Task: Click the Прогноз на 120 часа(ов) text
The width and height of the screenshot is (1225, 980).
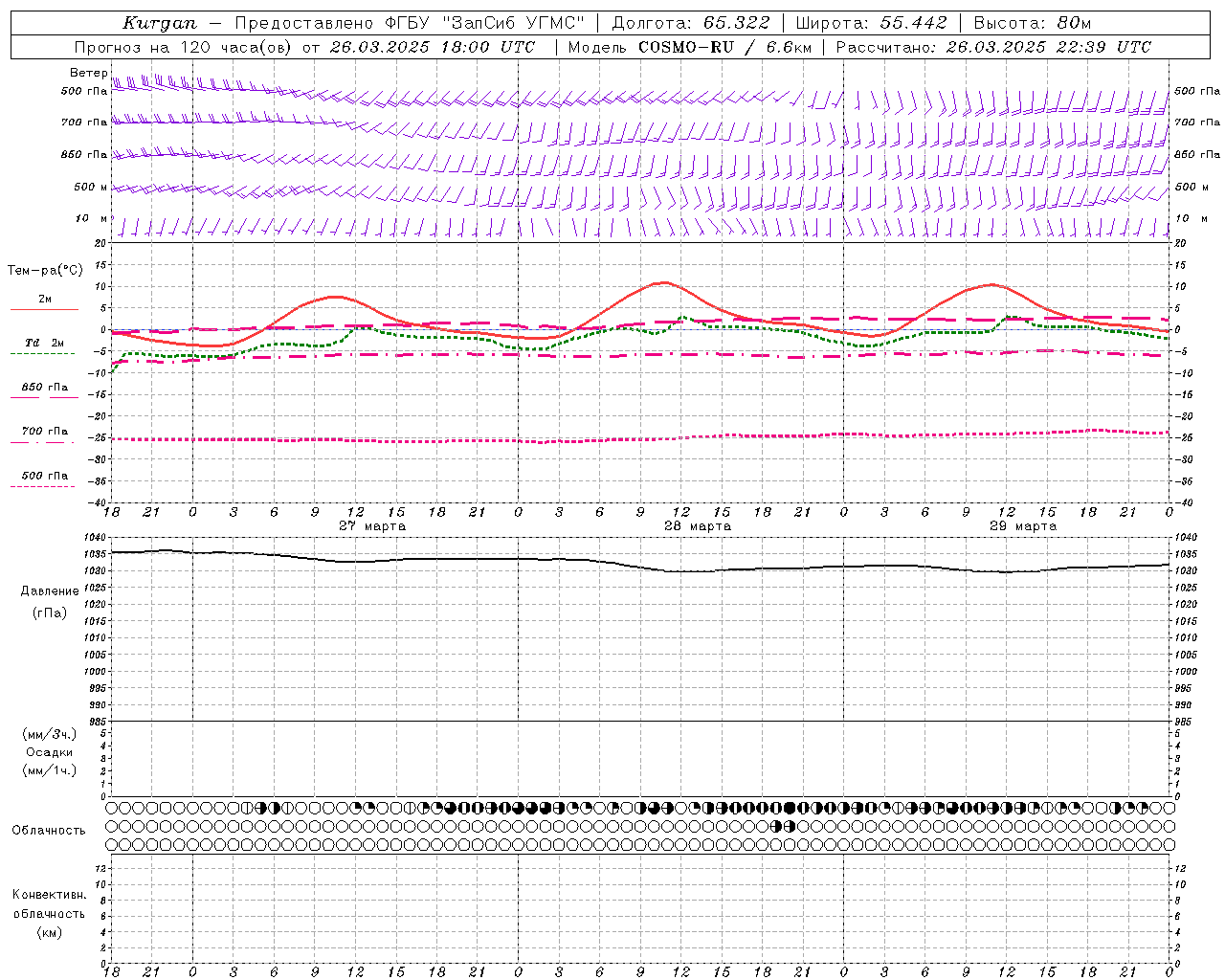Action: coord(185,47)
